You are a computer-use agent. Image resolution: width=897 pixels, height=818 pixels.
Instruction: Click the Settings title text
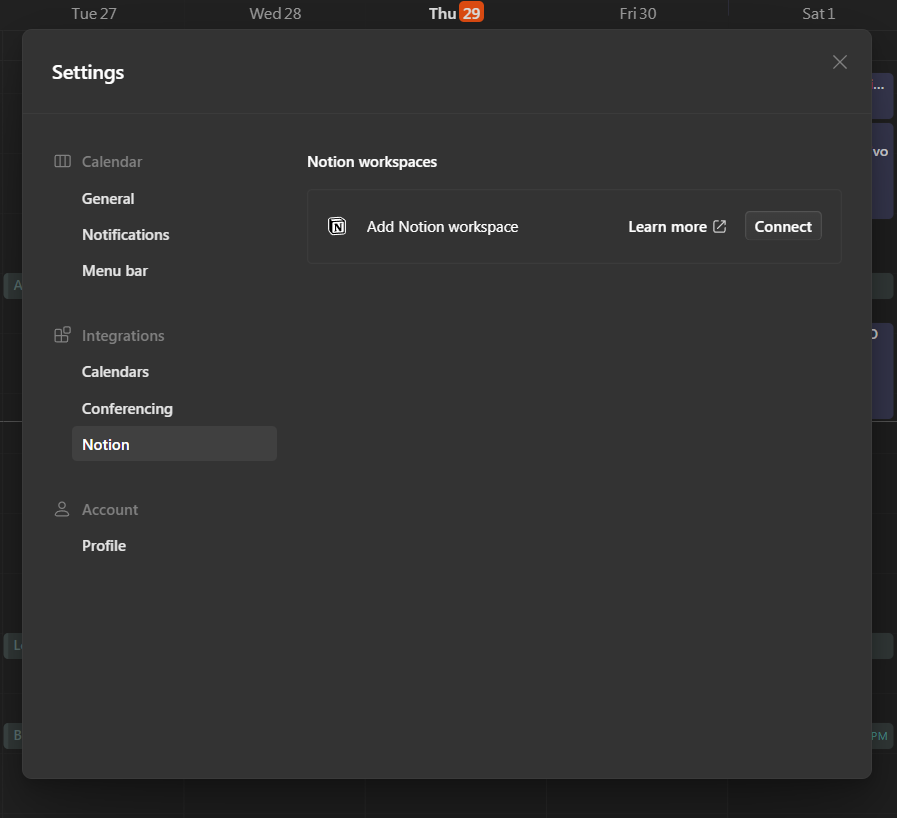coord(88,73)
